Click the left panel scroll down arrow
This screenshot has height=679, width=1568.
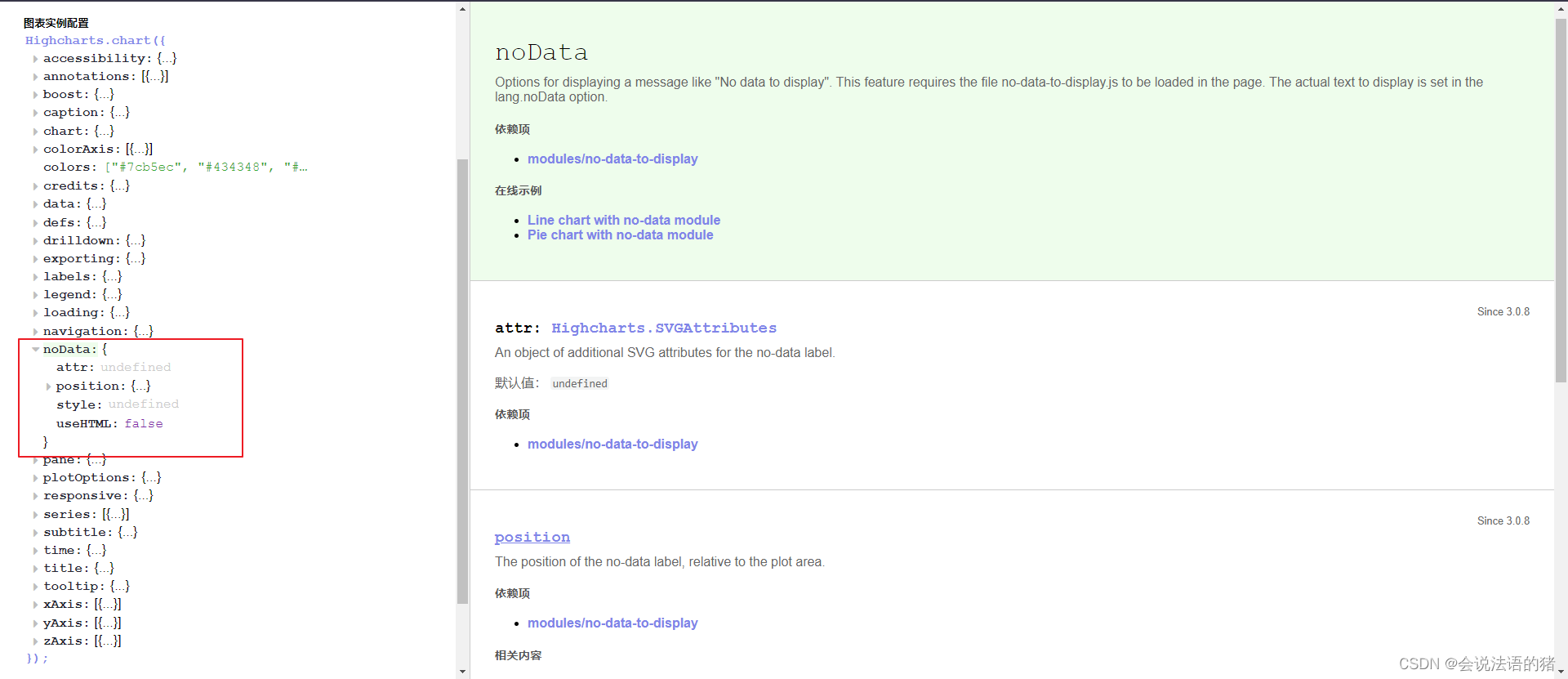point(462,672)
